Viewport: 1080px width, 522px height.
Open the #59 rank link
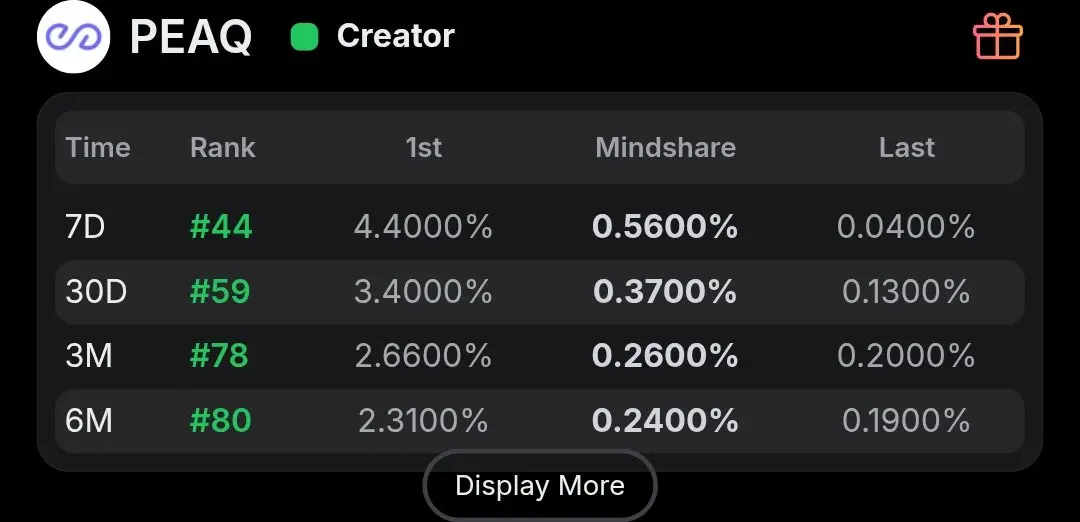click(220, 291)
